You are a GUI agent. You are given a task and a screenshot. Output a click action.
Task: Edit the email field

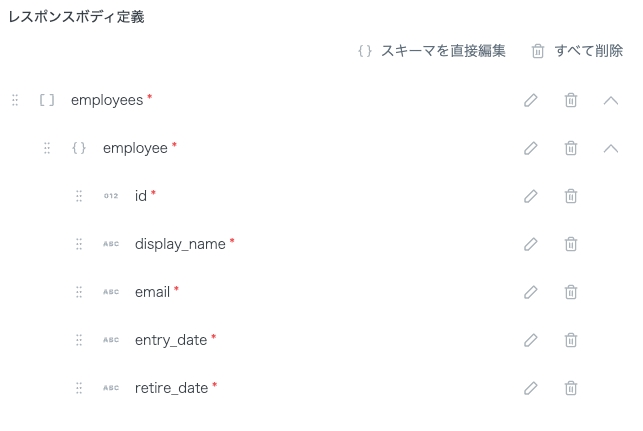pos(531,292)
